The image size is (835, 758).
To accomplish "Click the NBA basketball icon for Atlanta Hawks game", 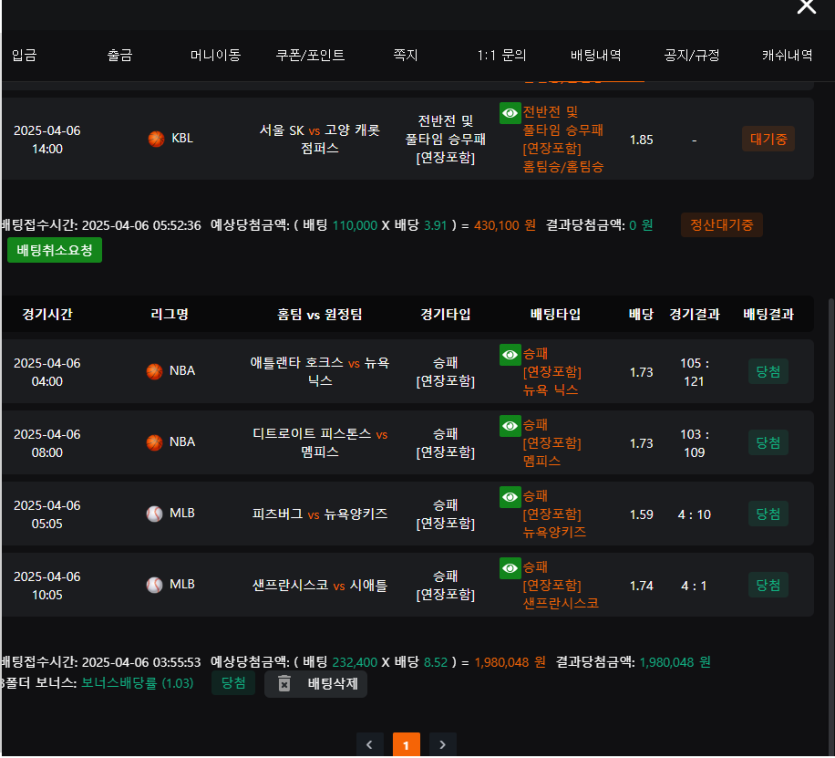I will tap(154, 371).
